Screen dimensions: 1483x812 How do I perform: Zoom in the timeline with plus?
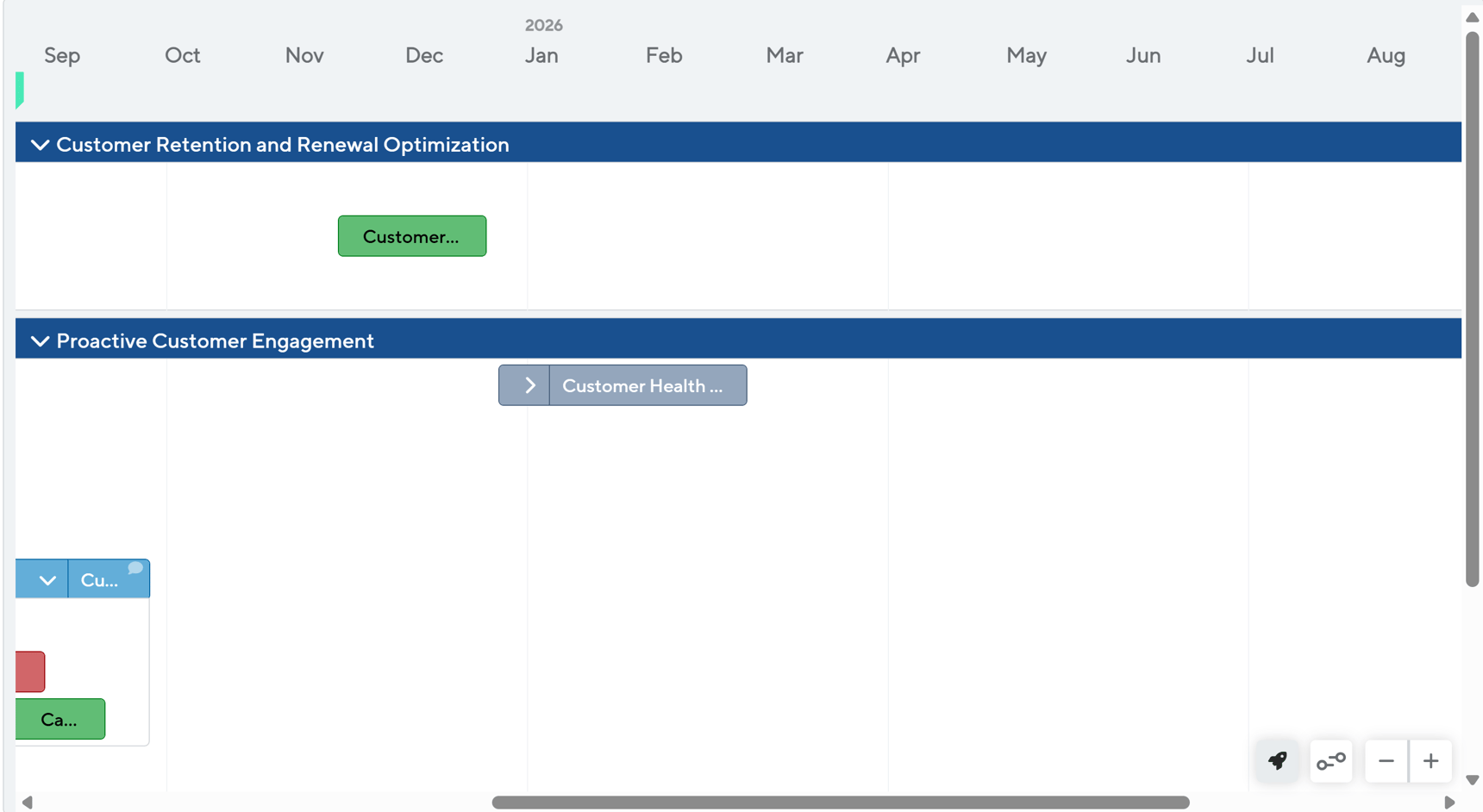[1430, 760]
